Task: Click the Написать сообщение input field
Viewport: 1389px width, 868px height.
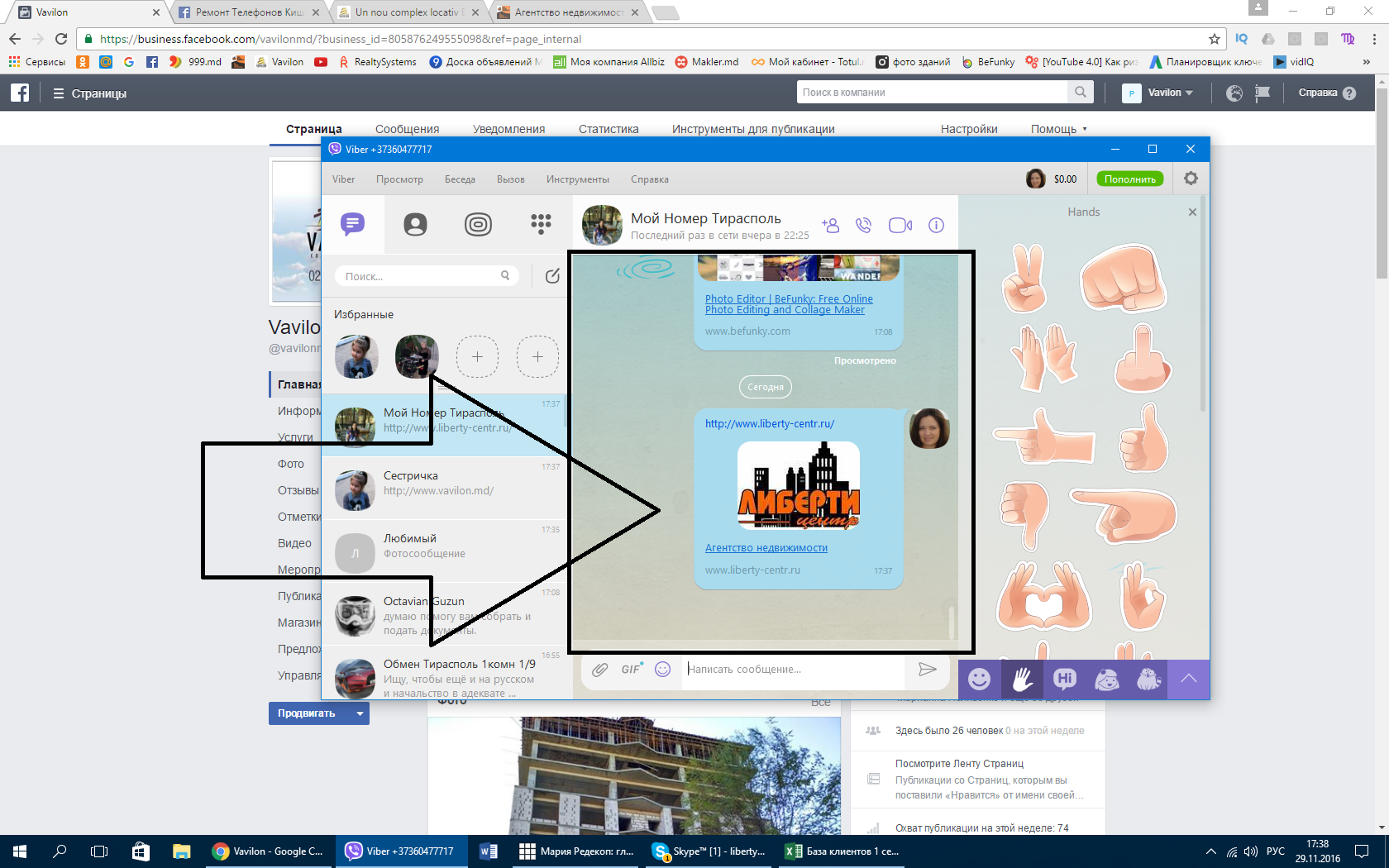Action: (794, 670)
